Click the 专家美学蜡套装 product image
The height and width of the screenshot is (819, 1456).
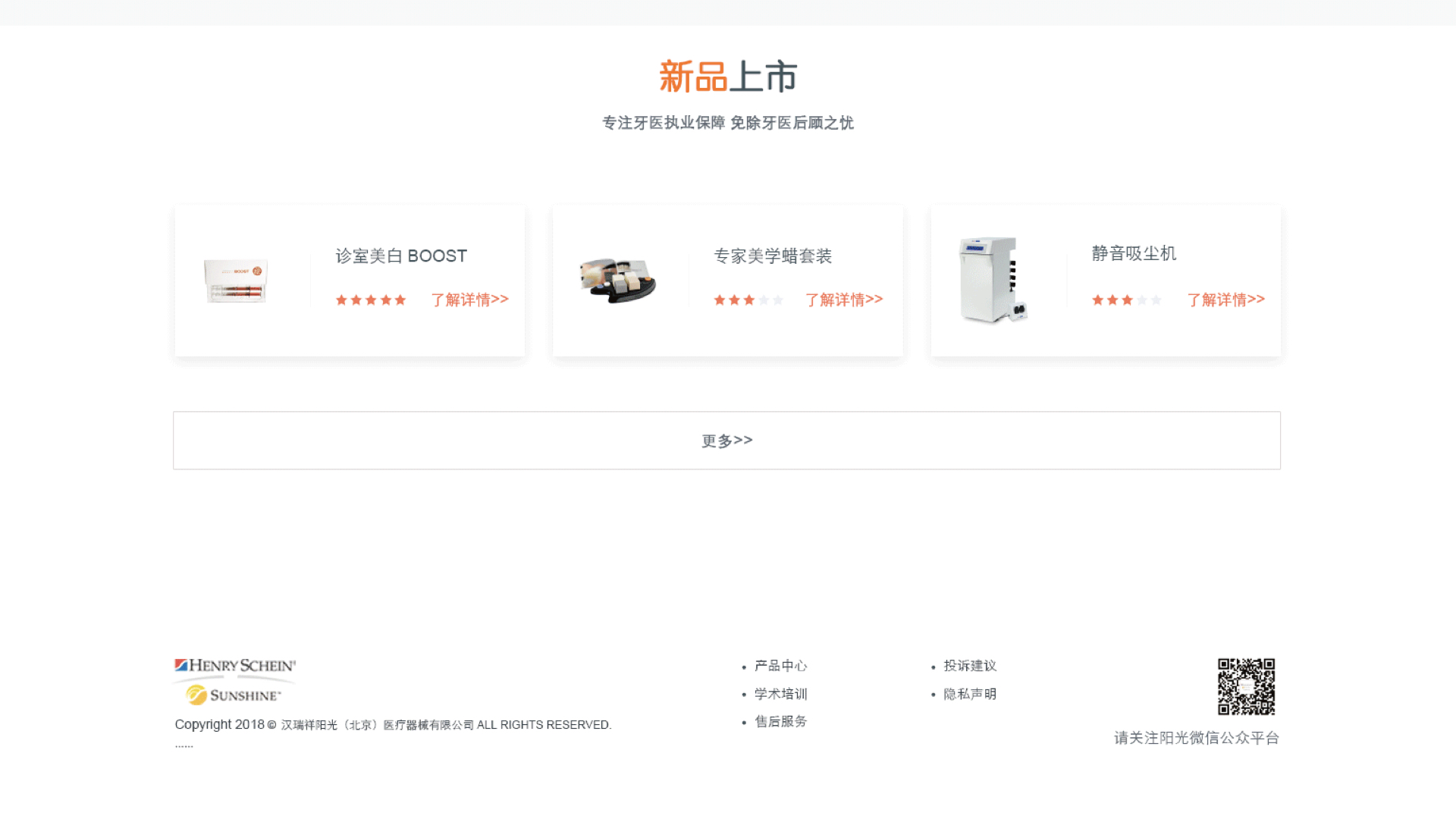[x=618, y=280]
